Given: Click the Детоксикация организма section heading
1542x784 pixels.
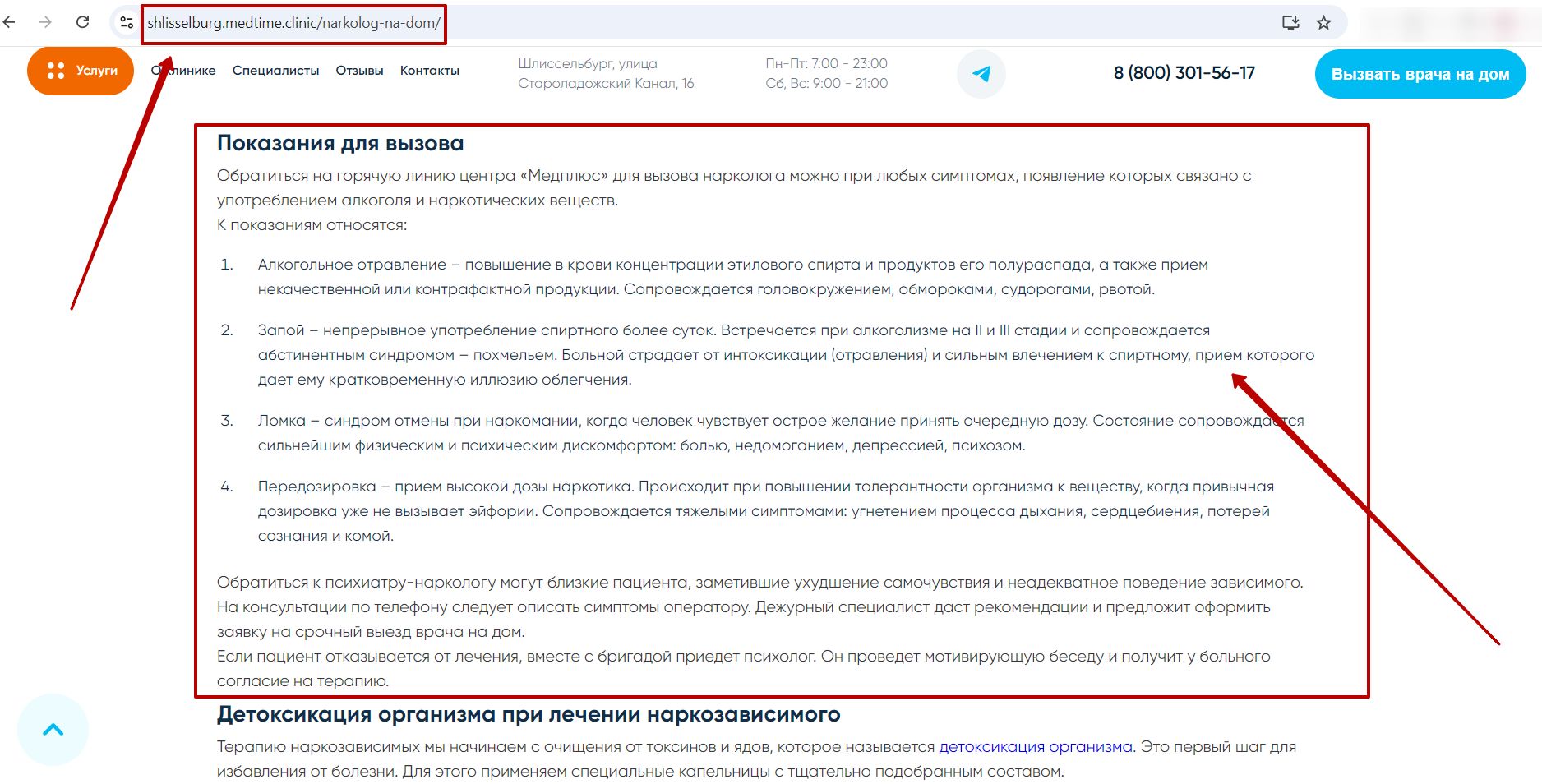Looking at the screenshot, I should click(529, 714).
